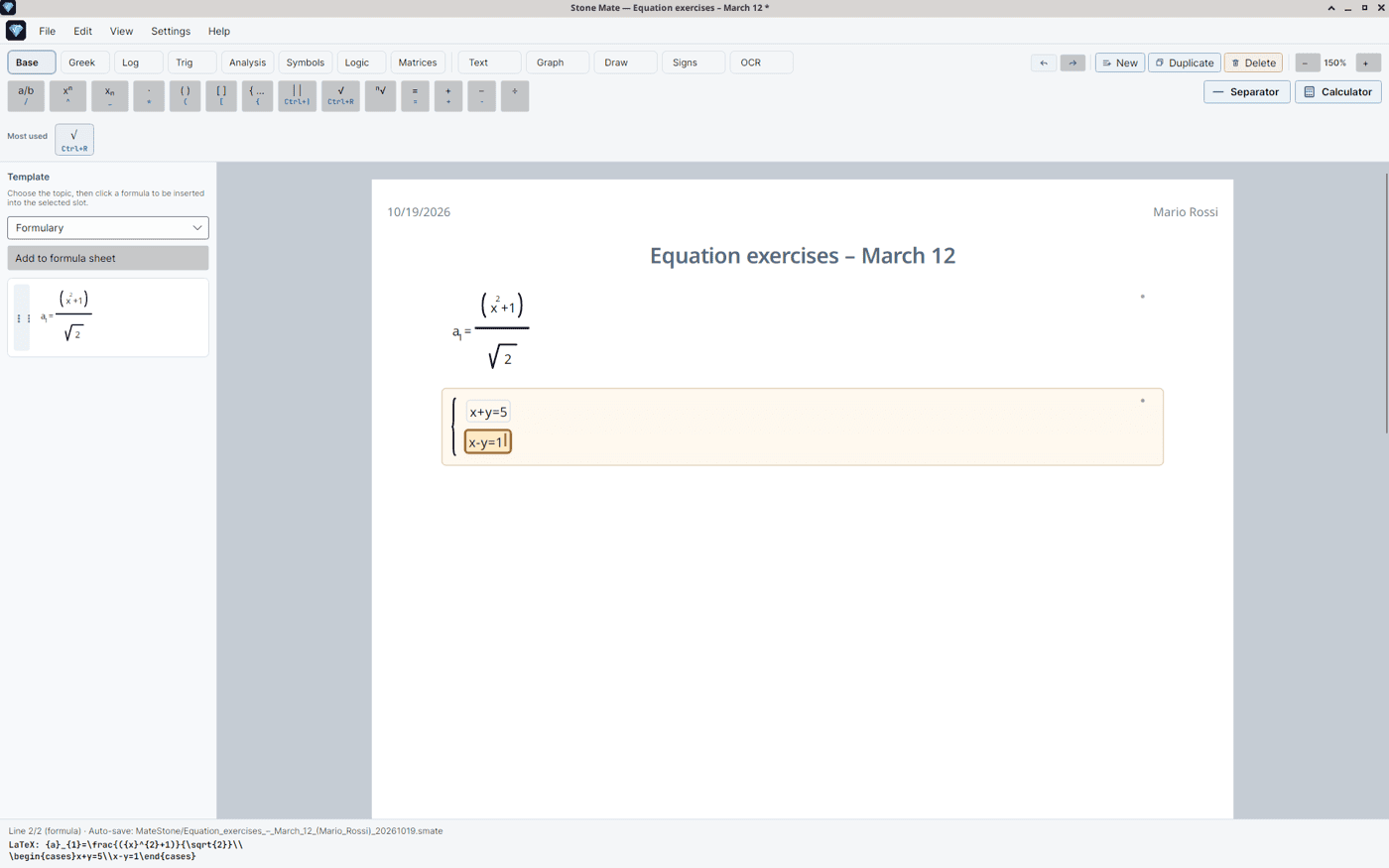Undo with the left arrow button
1389x868 pixels.
coord(1044,62)
